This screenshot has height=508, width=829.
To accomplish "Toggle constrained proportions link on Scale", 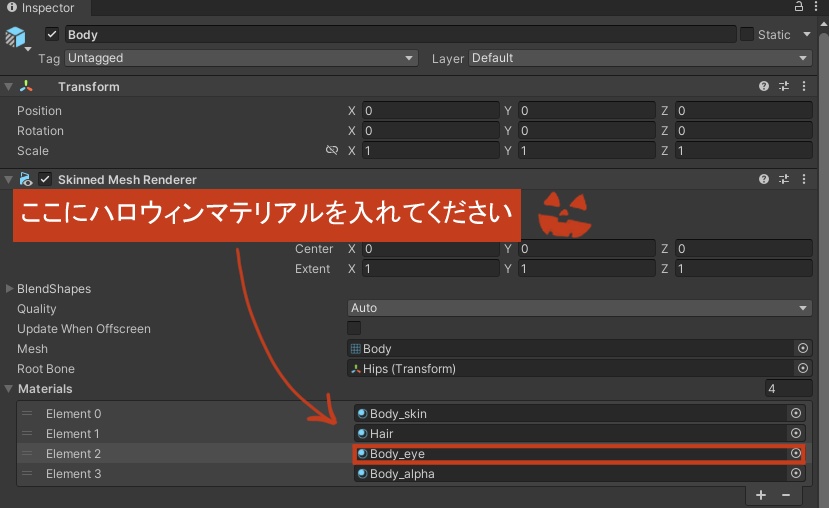I will (x=331, y=150).
